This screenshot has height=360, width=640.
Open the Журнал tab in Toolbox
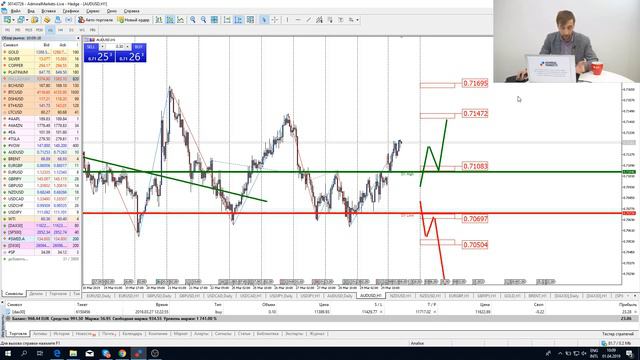coord(317,334)
